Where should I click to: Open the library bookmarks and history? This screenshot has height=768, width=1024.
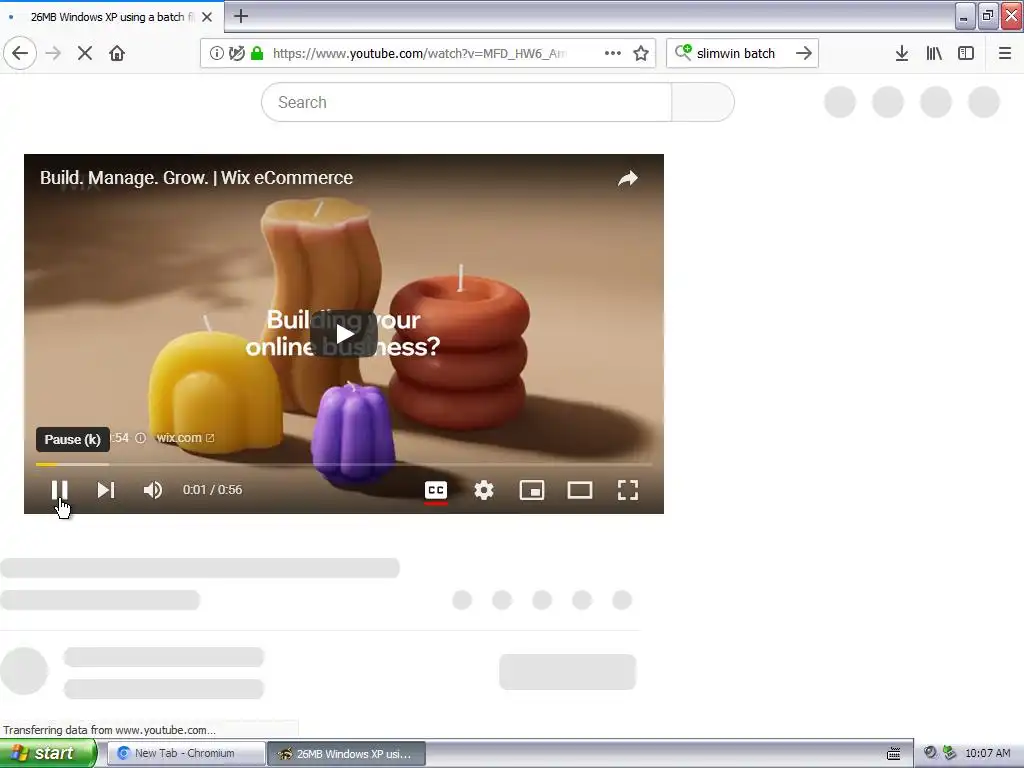pyautogui.click(x=934, y=53)
